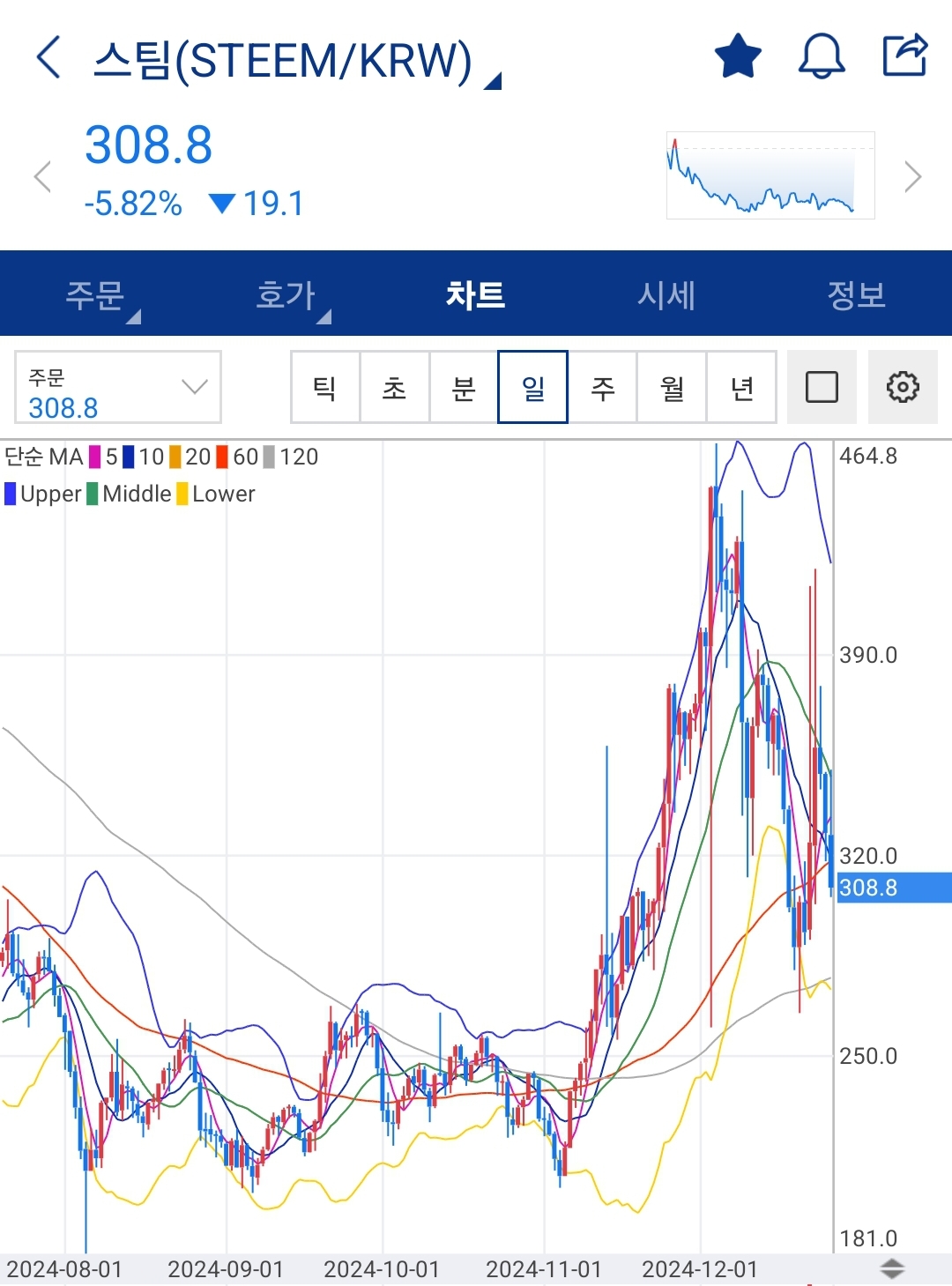
Task: Select the 분 interval button
Action: click(x=464, y=387)
